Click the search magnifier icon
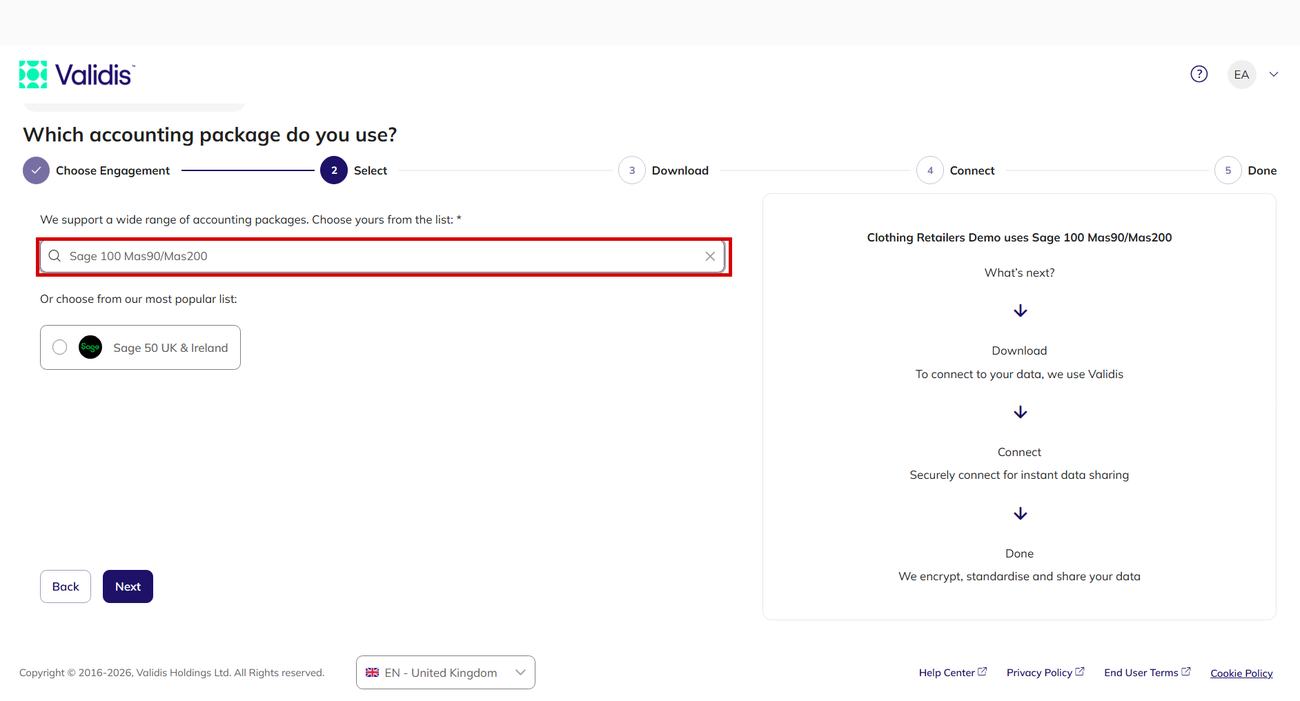This screenshot has width=1300, height=701. pyautogui.click(x=55, y=256)
